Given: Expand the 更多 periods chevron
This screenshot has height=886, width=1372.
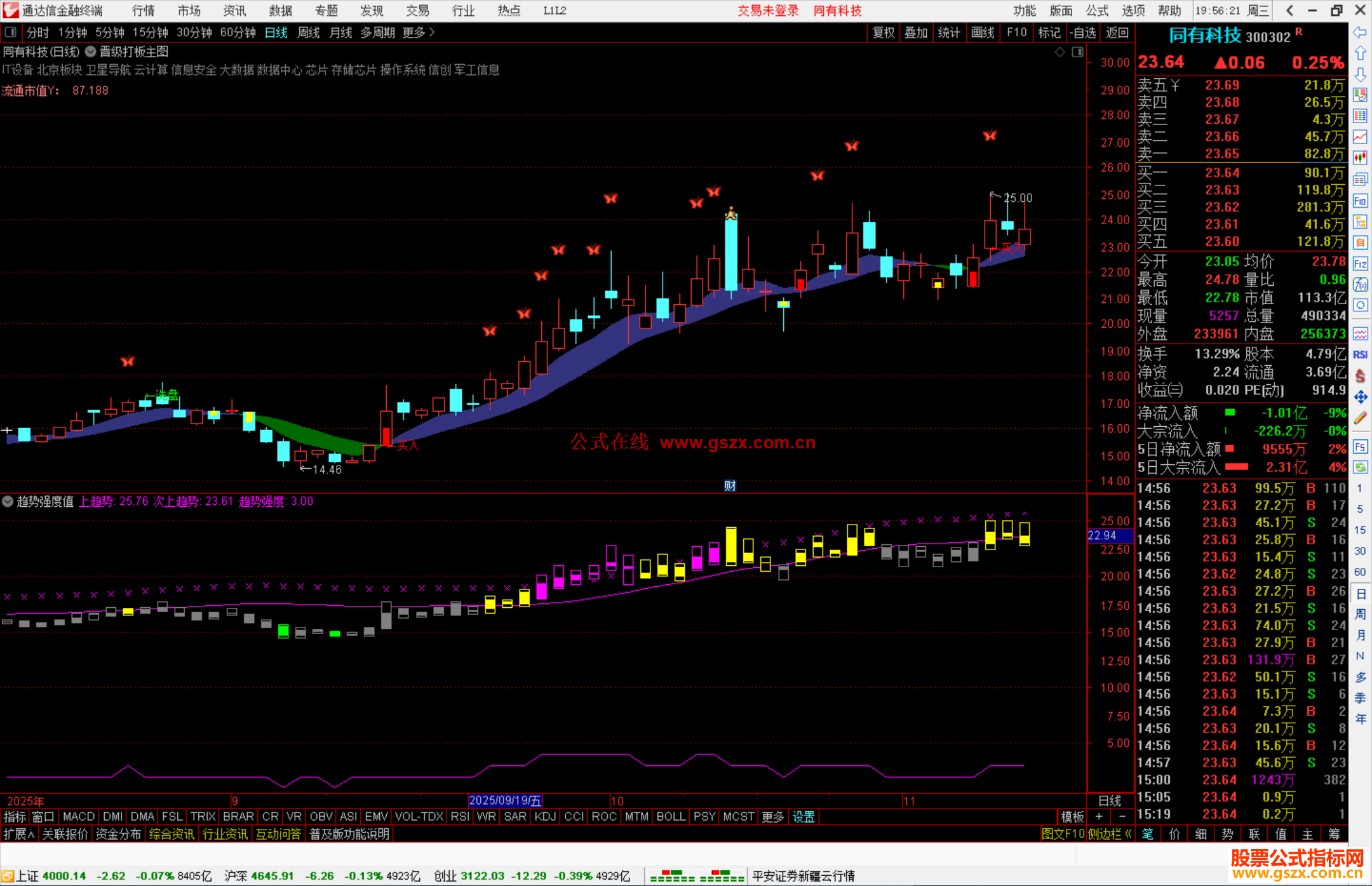Looking at the screenshot, I should click(x=432, y=32).
